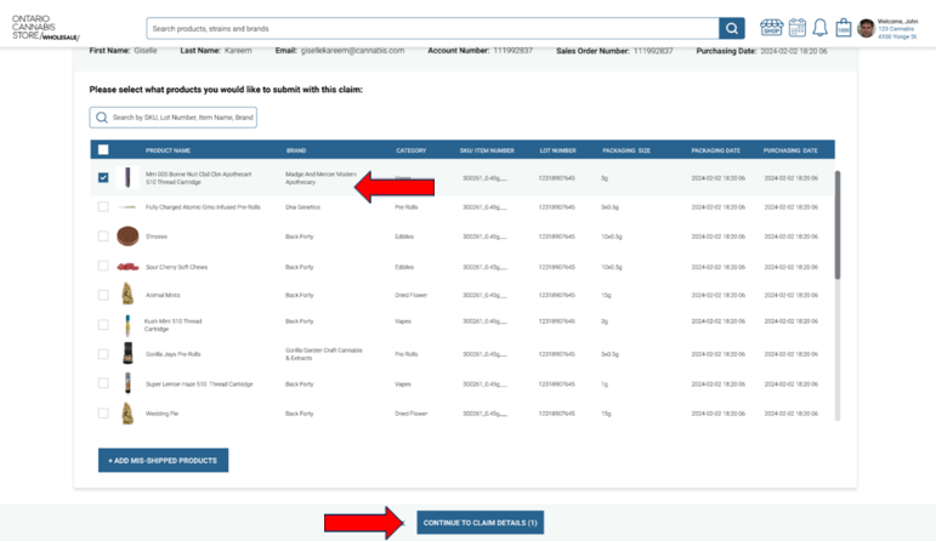
Task: Click the 123 Cannabis store link
Action: (x=895, y=29)
